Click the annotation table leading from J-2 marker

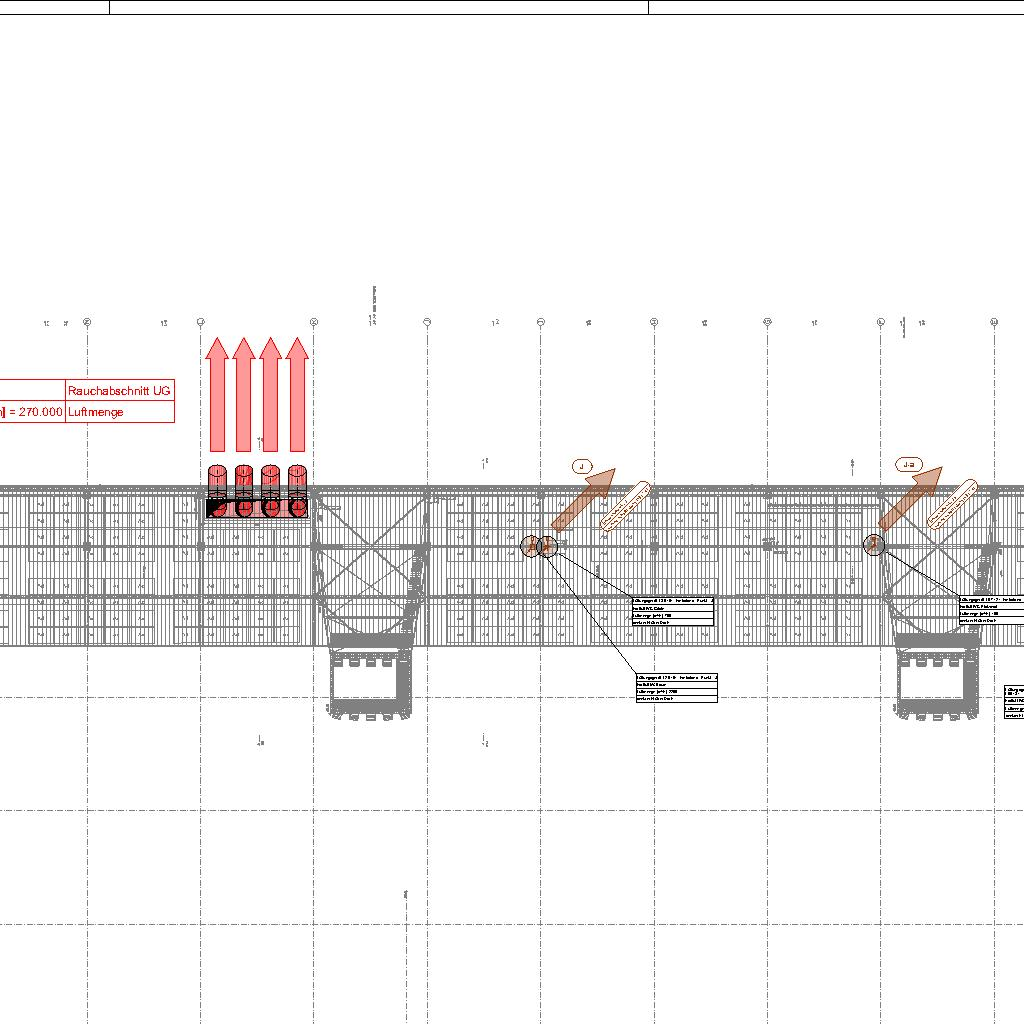pyautogui.click(x=990, y=610)
